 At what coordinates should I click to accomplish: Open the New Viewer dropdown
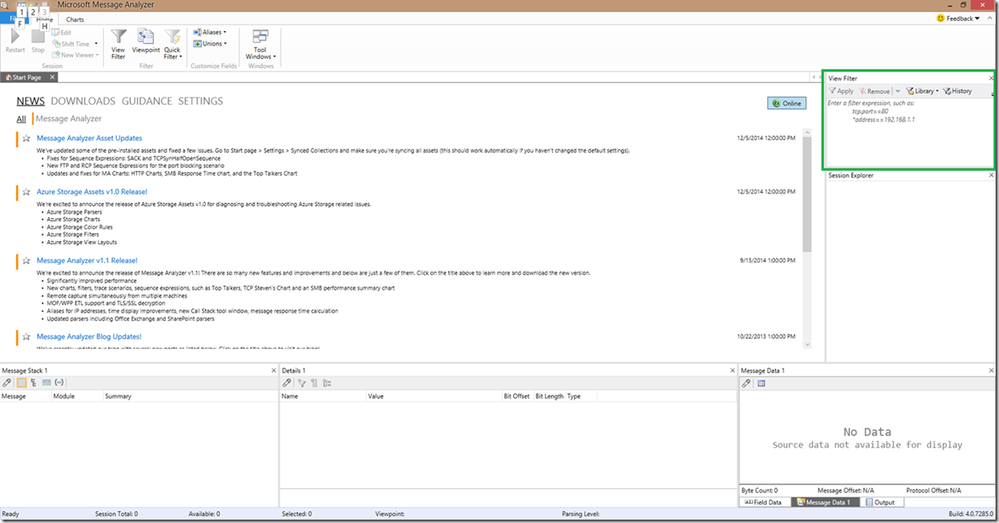[x=75, y=55]
